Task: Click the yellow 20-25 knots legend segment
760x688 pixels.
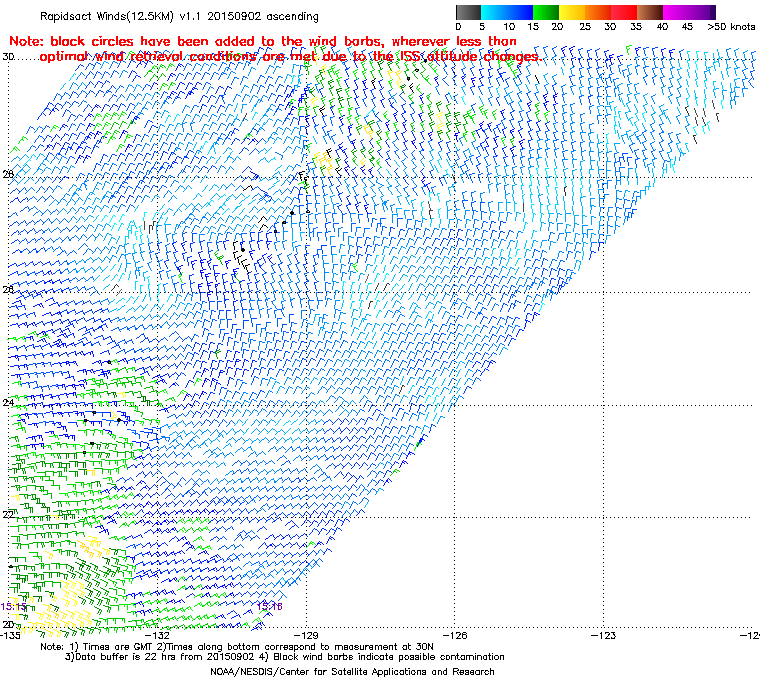Action: [x=572, y=12]
